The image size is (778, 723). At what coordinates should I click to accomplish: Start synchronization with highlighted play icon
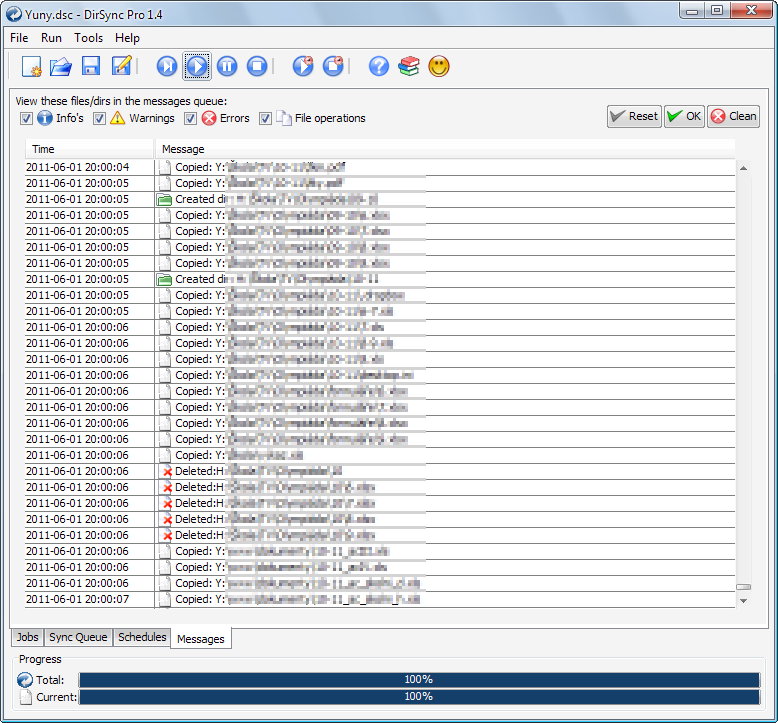[x=197, y=66]
